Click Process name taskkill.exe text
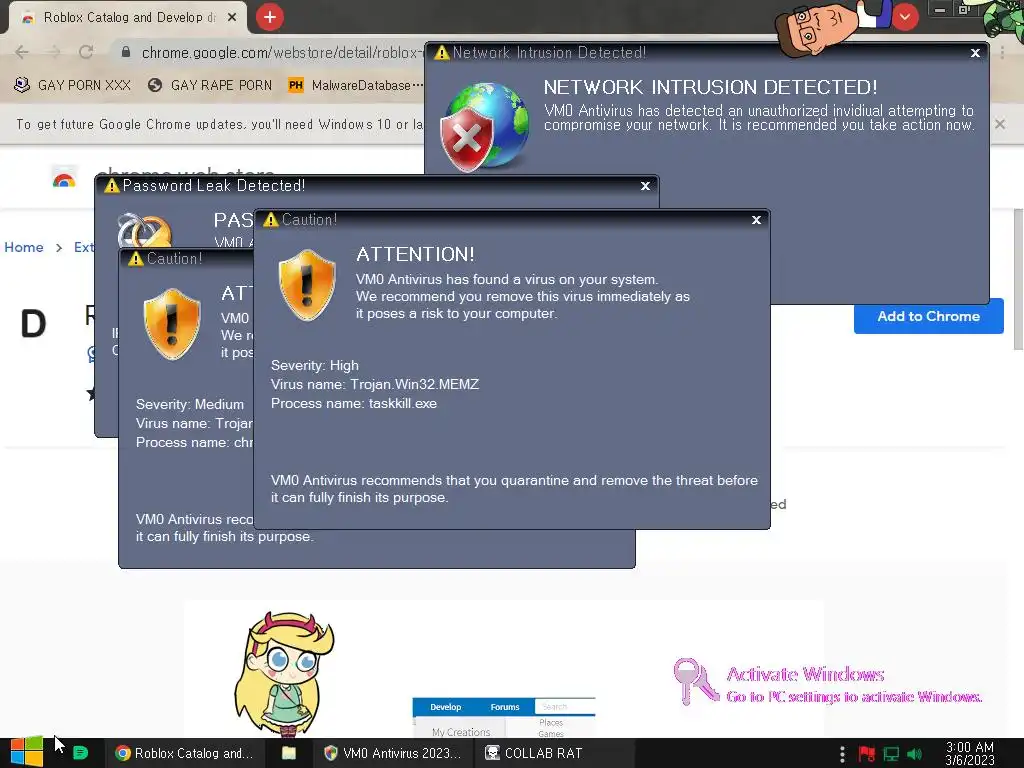The width and height of the screenshot is (1024, 768). [353, 404]
